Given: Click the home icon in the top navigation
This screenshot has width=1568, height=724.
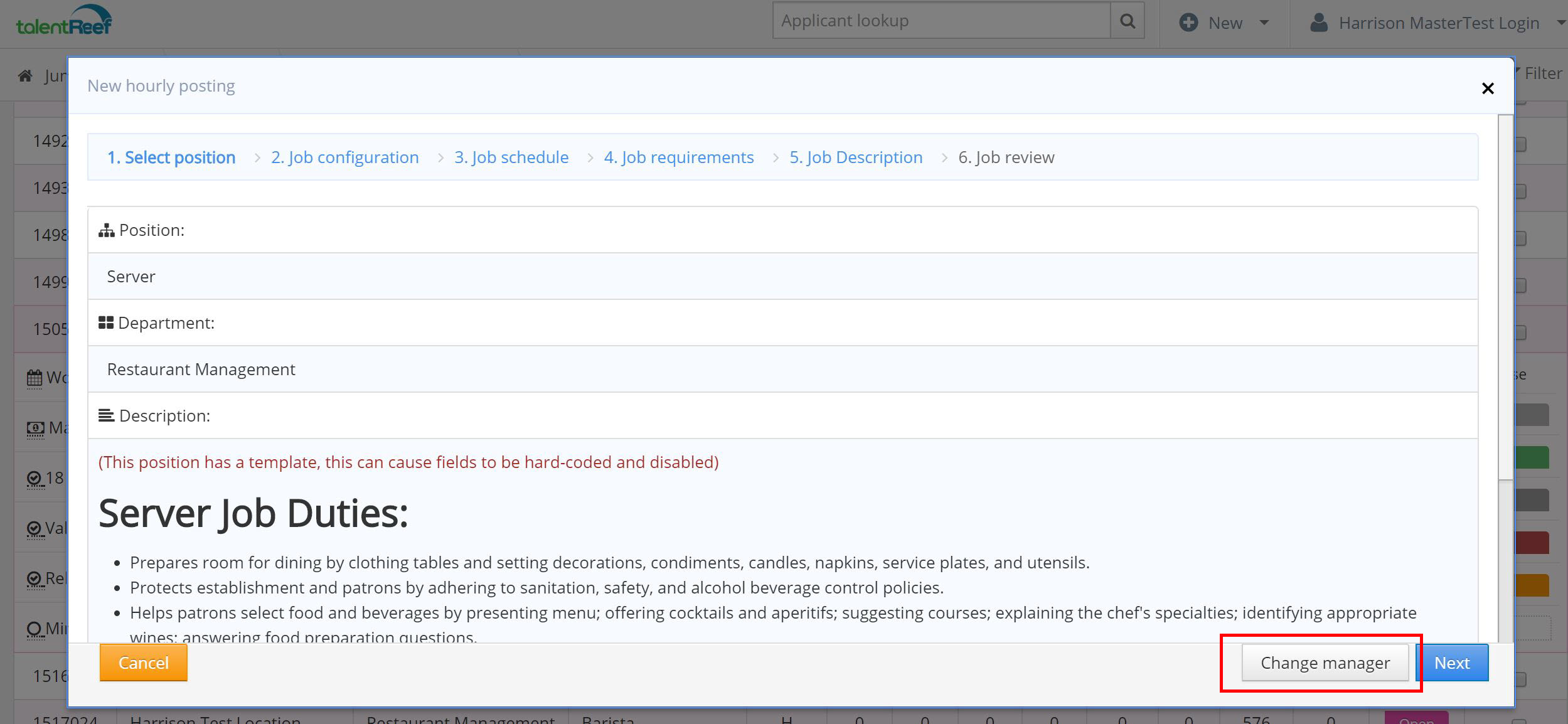Looking at the screenshot, I should click(x=26, y=75).
